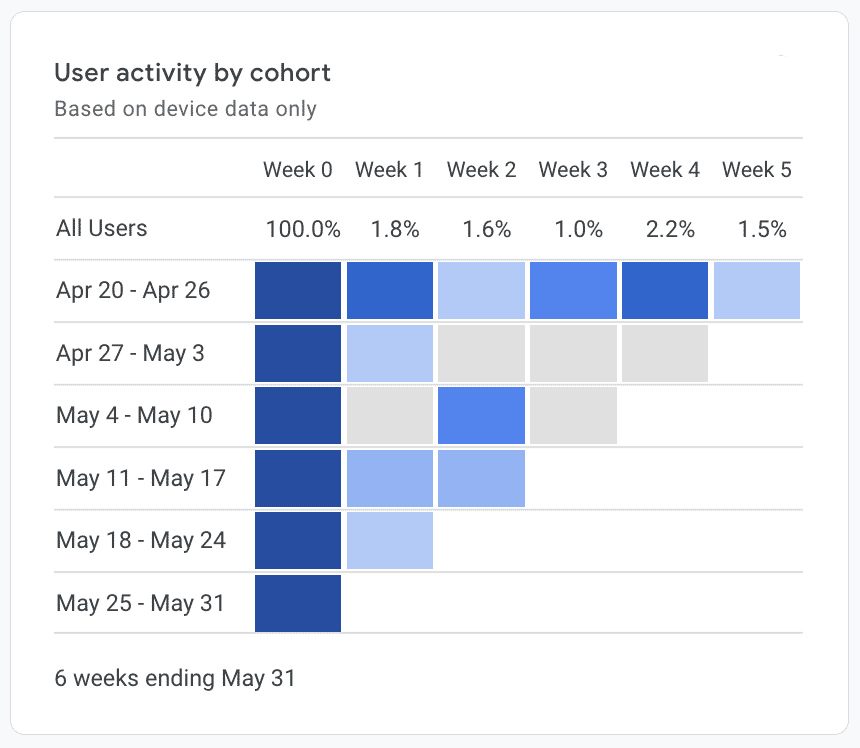860x748 pixels.
Task: Select Week 1 cell for Apr 20 - Apr 26
Action: click(x=390, y=291)
